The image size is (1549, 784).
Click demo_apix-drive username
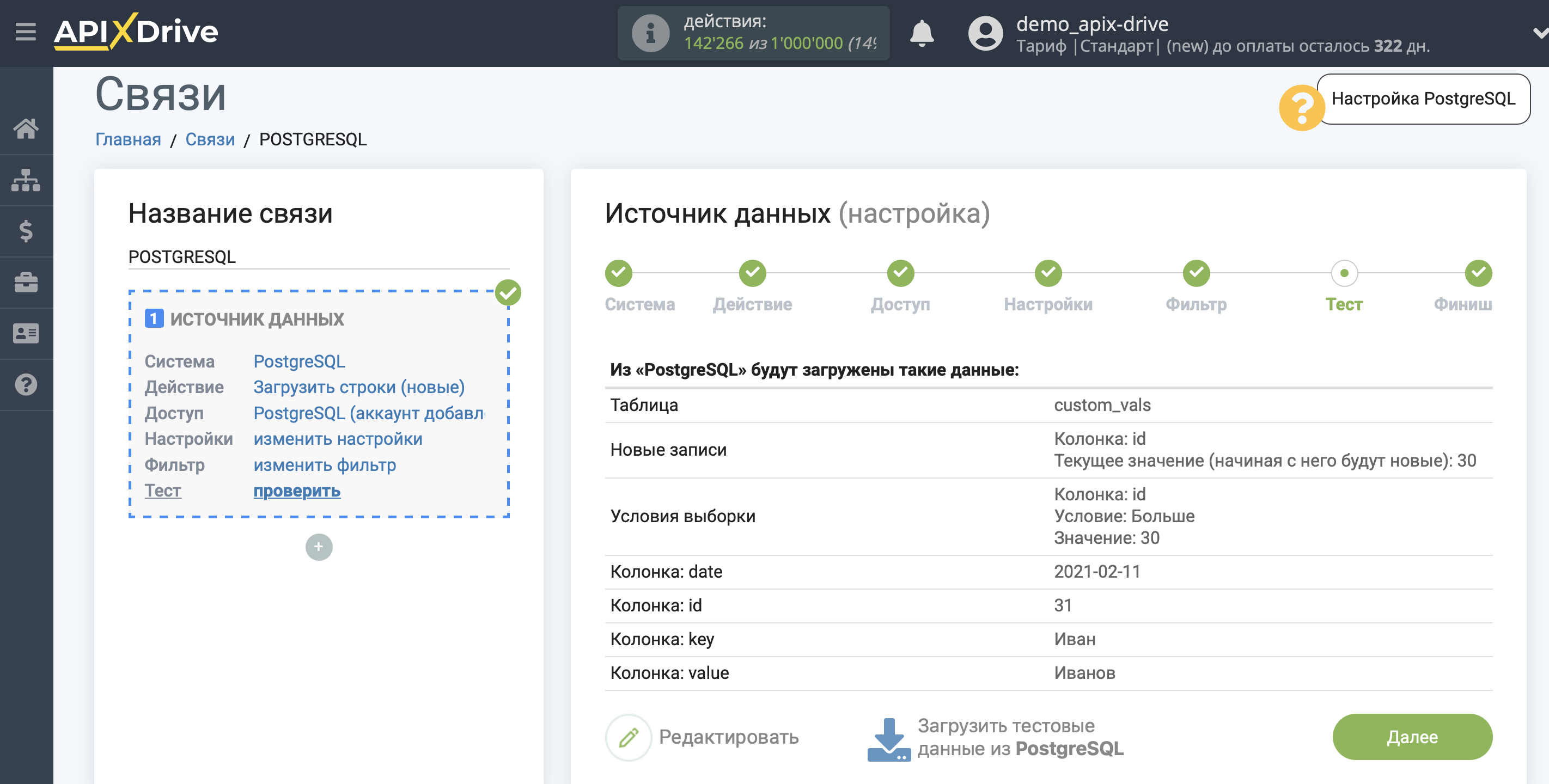1092,24
